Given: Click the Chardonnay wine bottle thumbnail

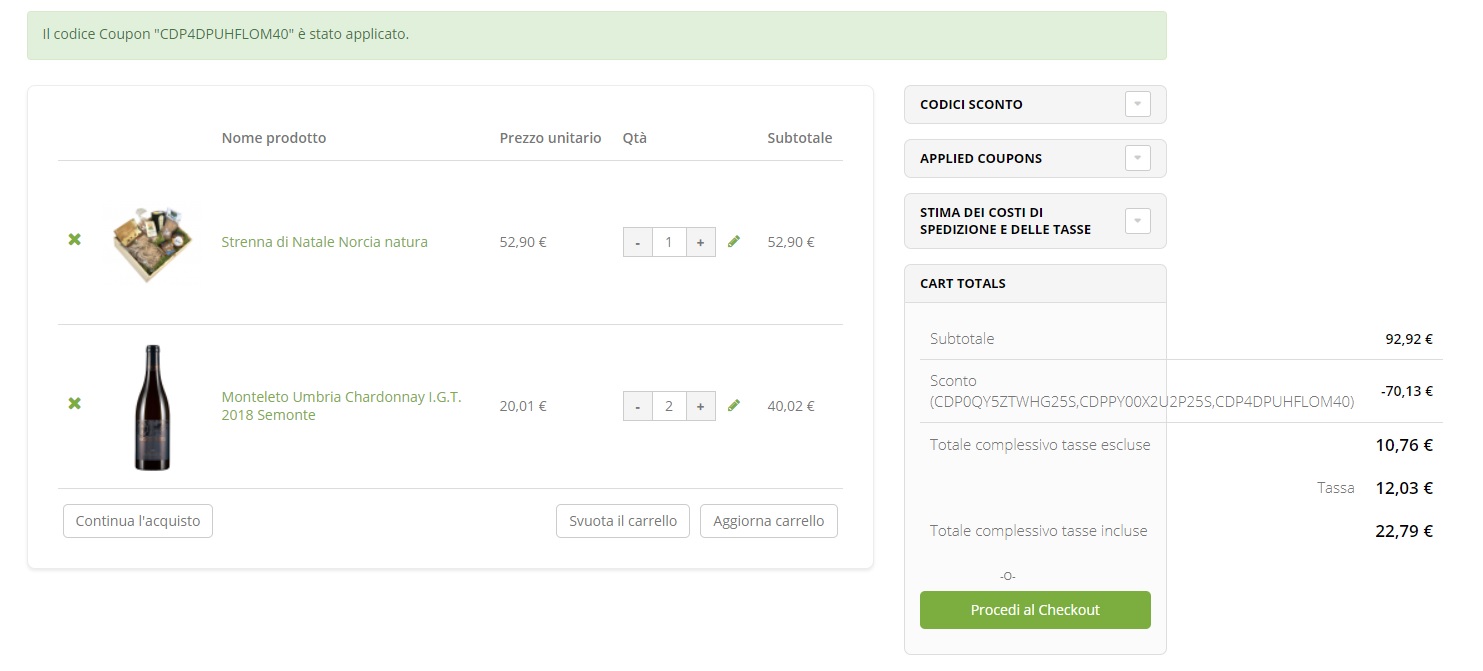Looking at the screenshot, I should (x=152, y=405).
